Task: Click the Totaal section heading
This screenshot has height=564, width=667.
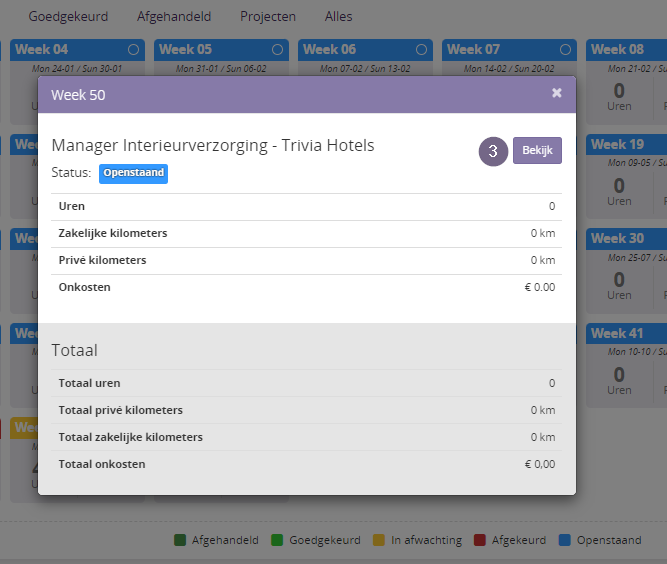Action: click(74, 350)
